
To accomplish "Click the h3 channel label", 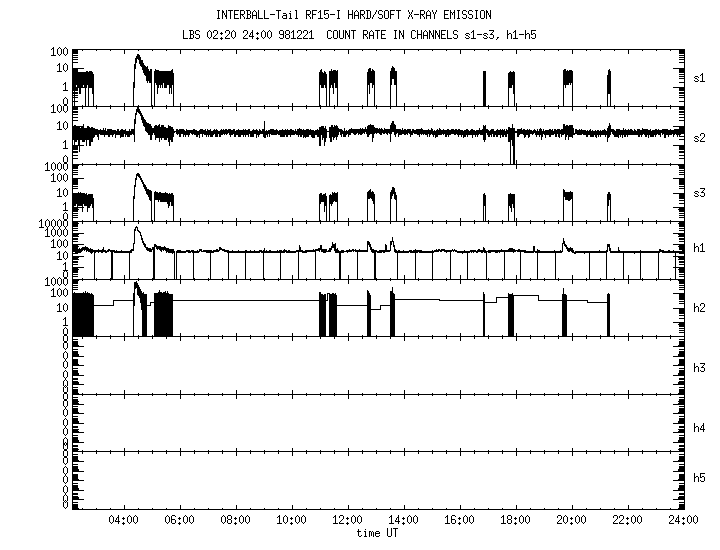I will (700, 368).
